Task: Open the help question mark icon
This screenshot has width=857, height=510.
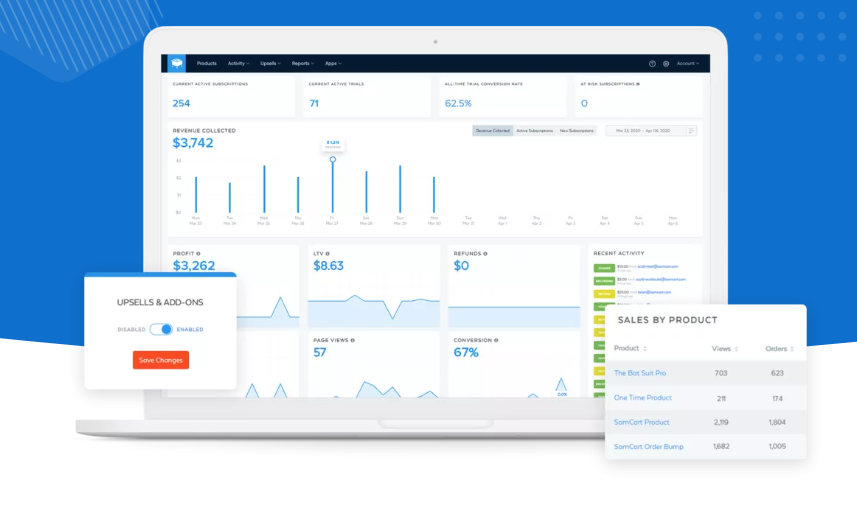Action: [652, 64]
